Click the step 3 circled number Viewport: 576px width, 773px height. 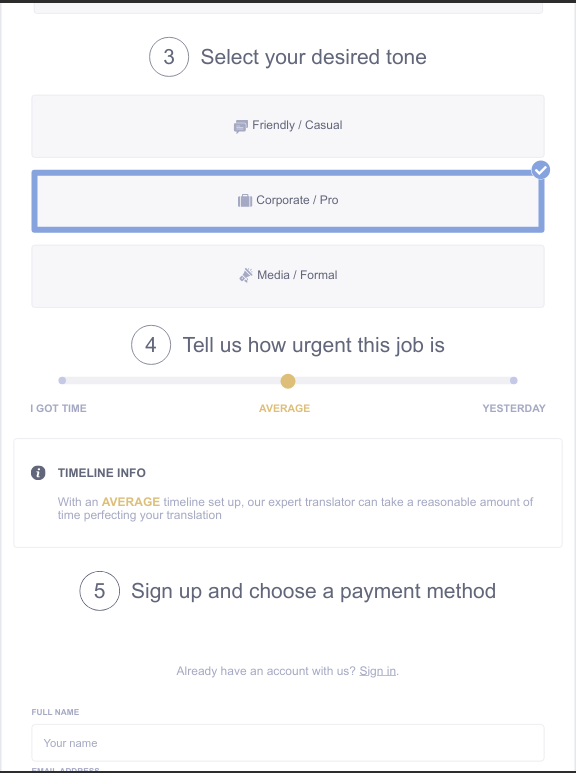[169, 57]
